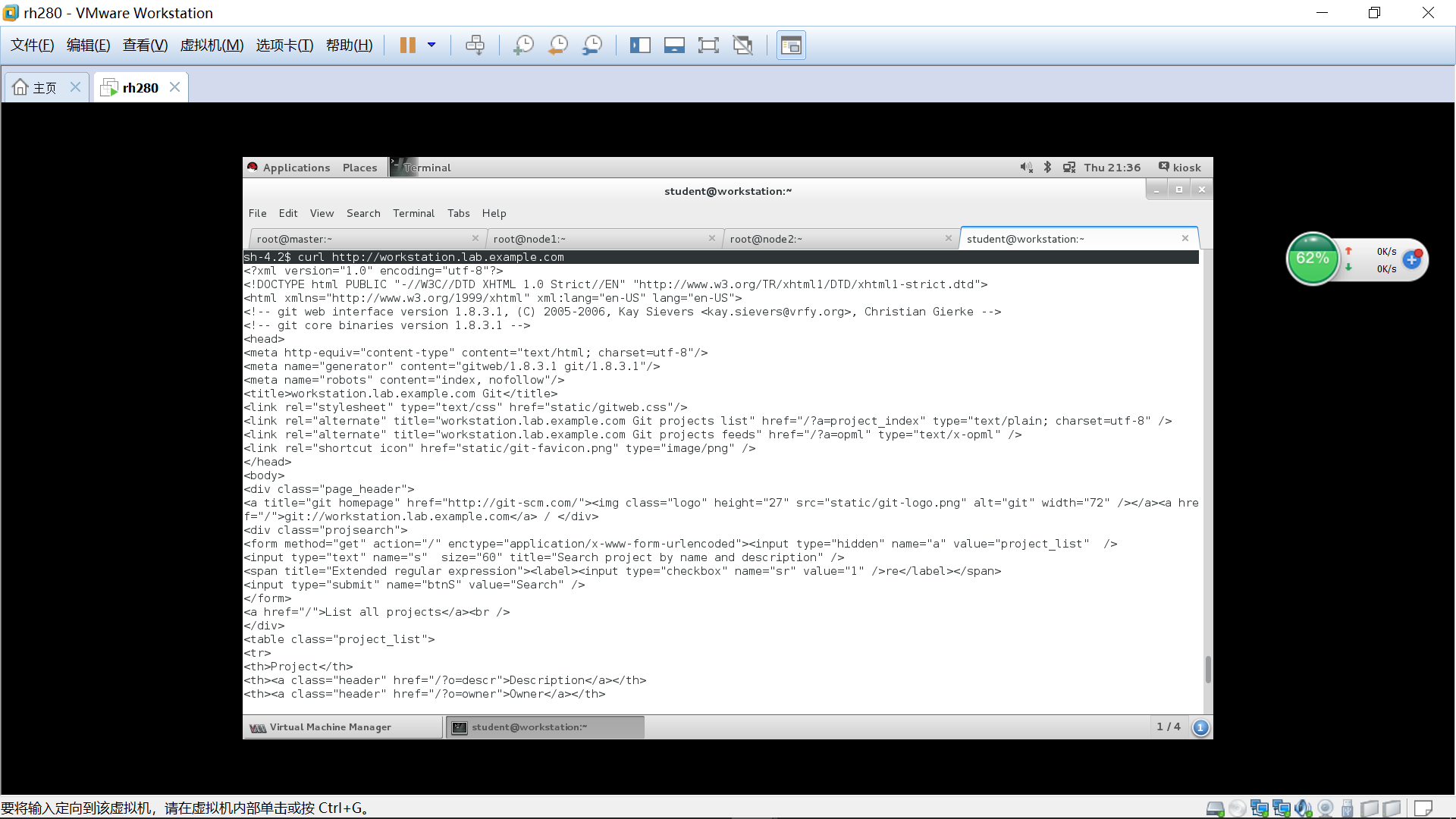Open the power options dropdown arrow

tap(431, 45)
